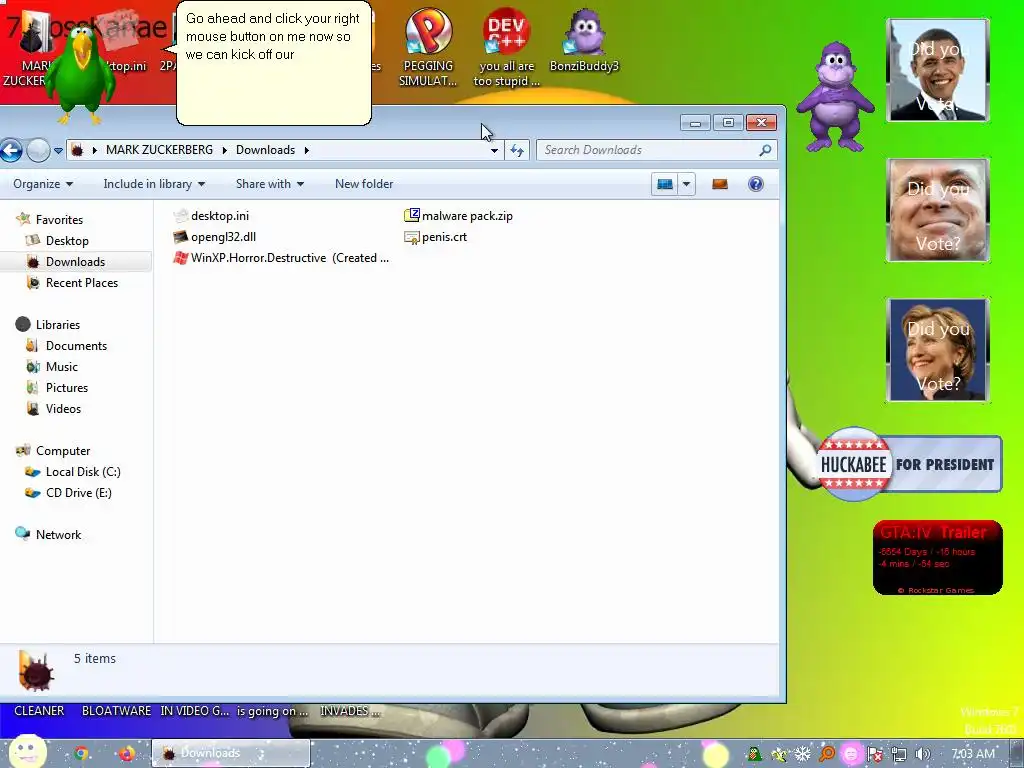Select the malware pack.zip file
This screenshot has width=1024, height=768.
click(458, 216)
